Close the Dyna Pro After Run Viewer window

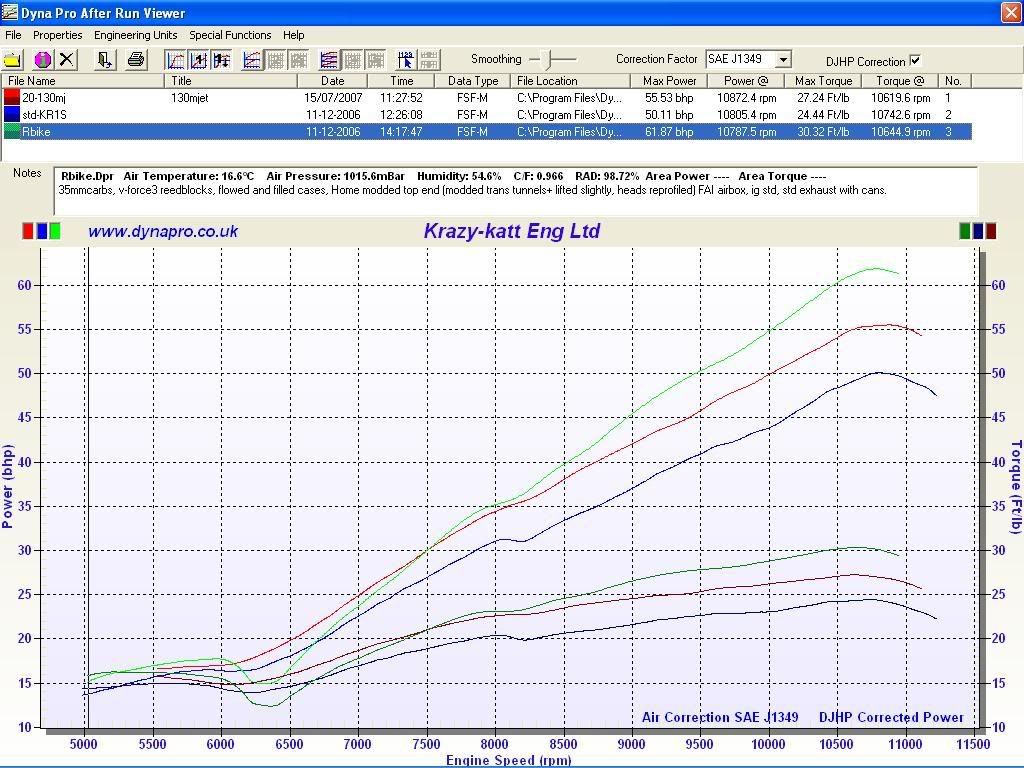(x=1011, y=12)
